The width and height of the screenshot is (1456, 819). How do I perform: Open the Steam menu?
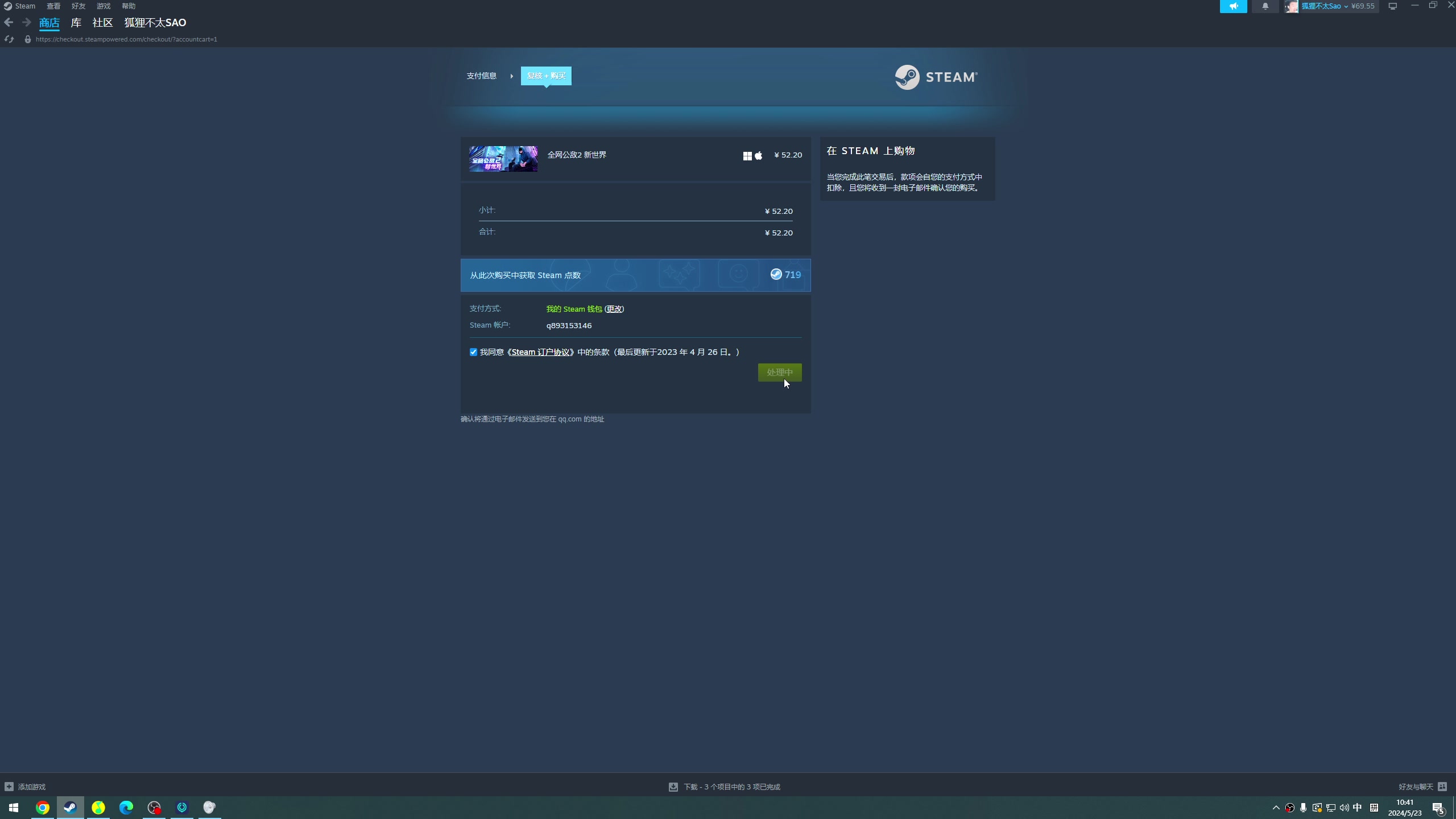coord(20,6)
